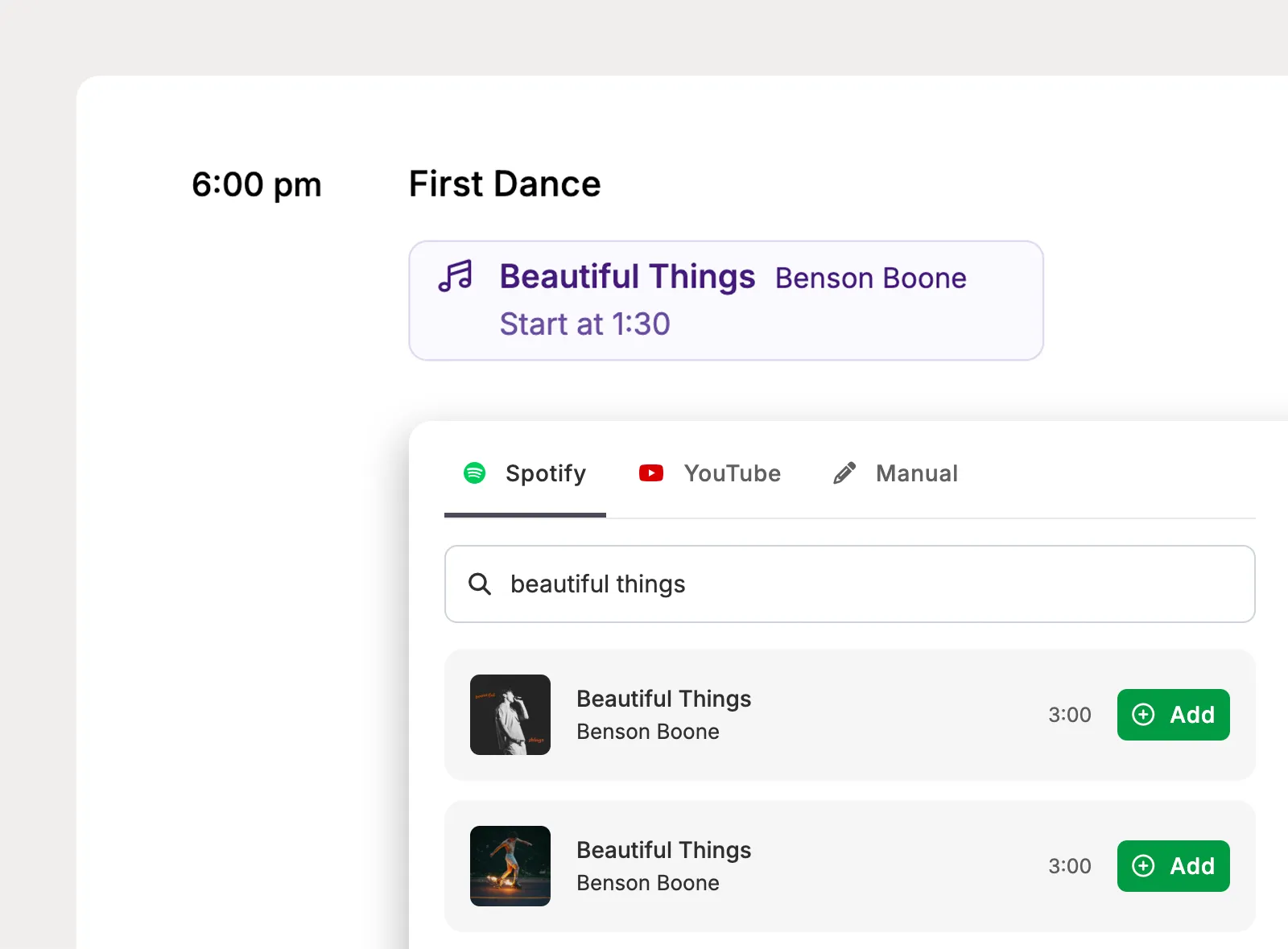Click the Spotify logo icon
This screenshot has height=949, width=1288.
[475, 472]
